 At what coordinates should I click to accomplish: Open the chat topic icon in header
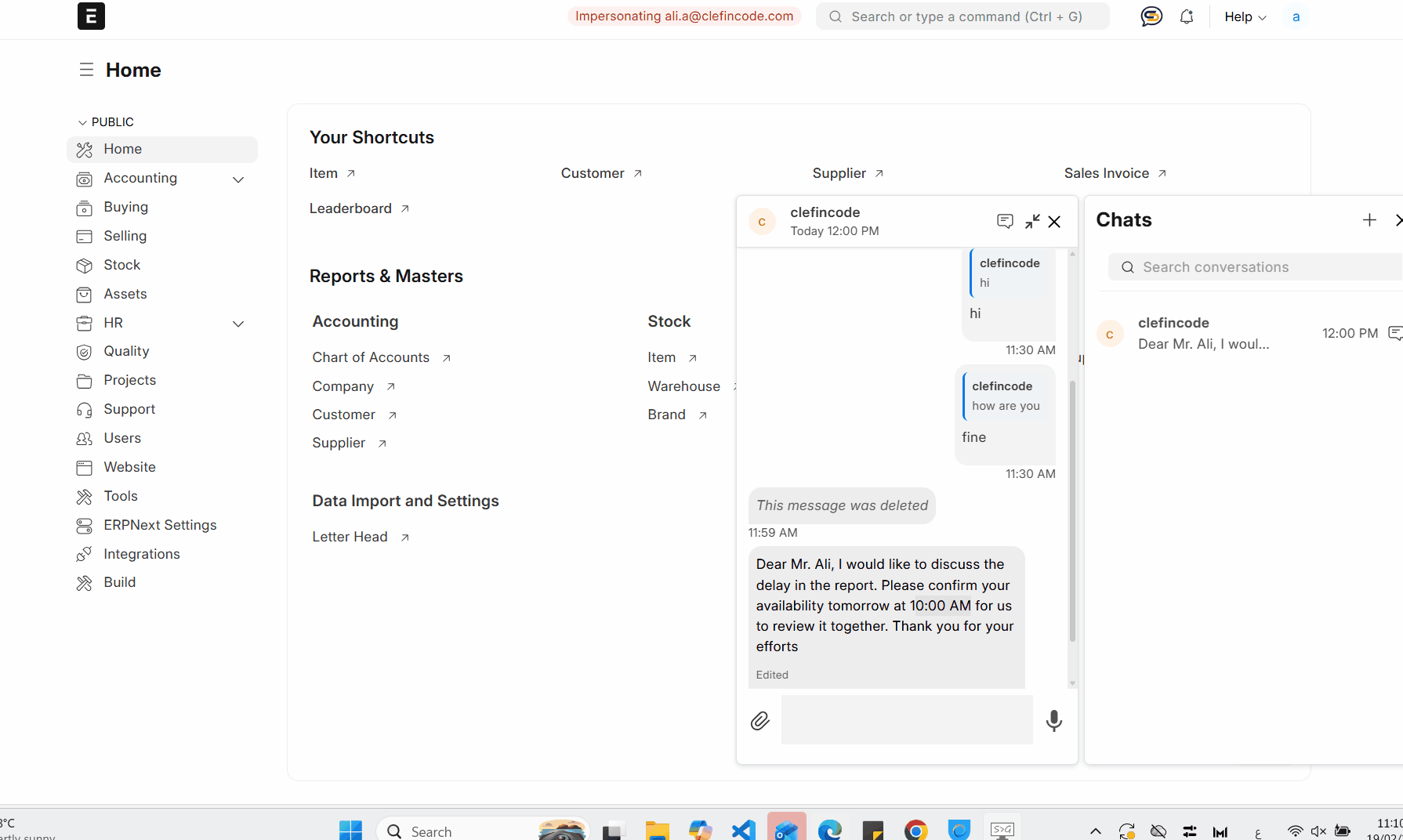(x=1005, y=222)
